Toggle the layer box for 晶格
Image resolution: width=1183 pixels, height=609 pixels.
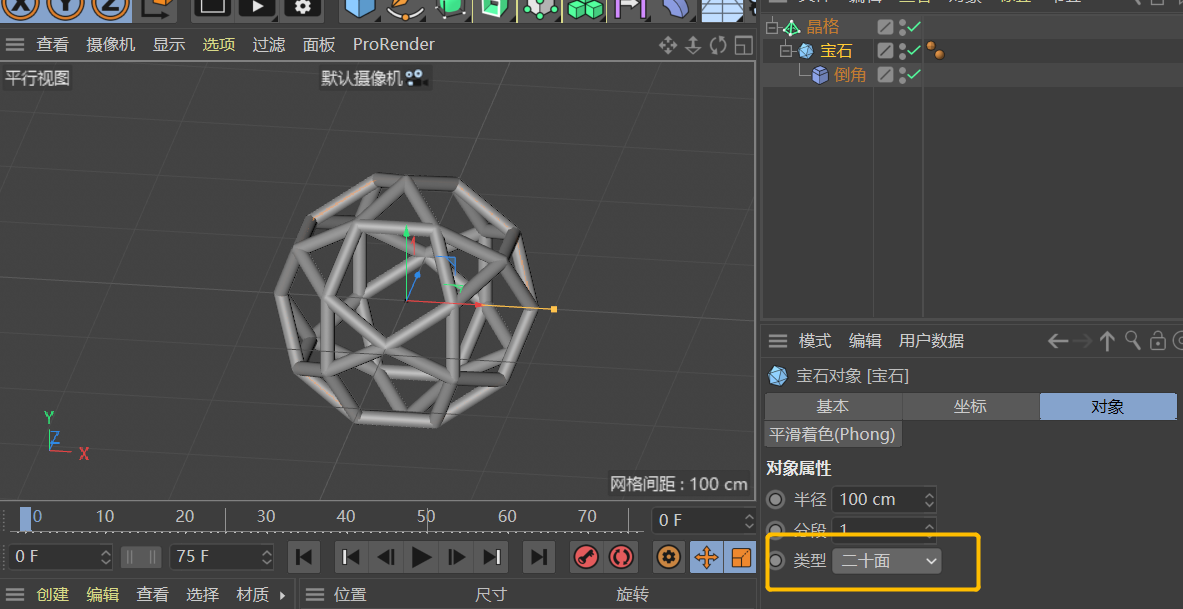[x=885, y=27]
